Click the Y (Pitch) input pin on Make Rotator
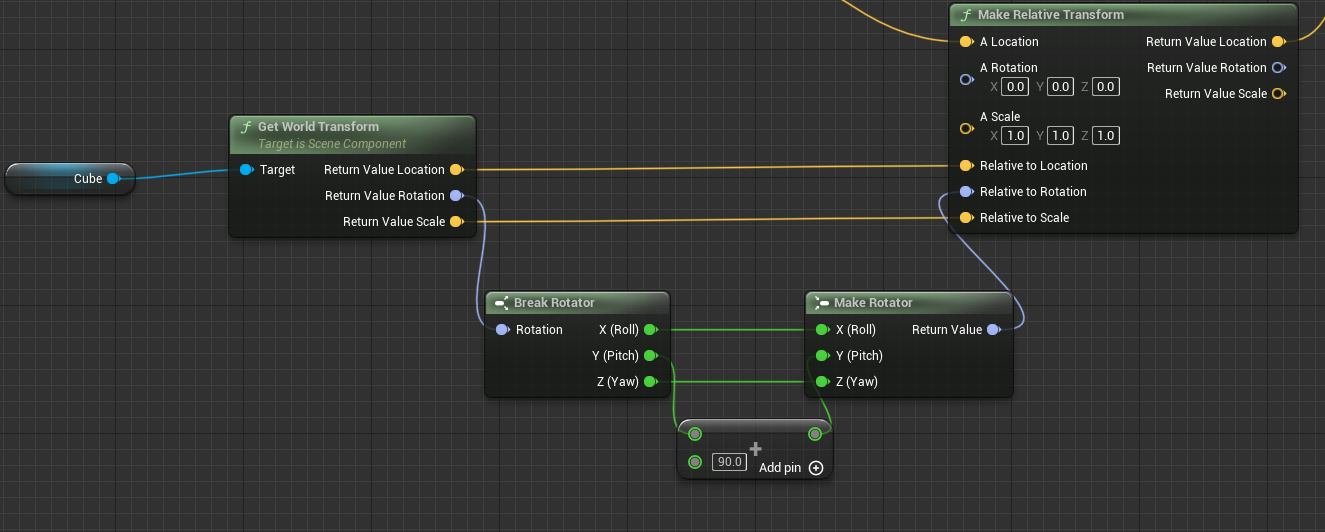 823,356
